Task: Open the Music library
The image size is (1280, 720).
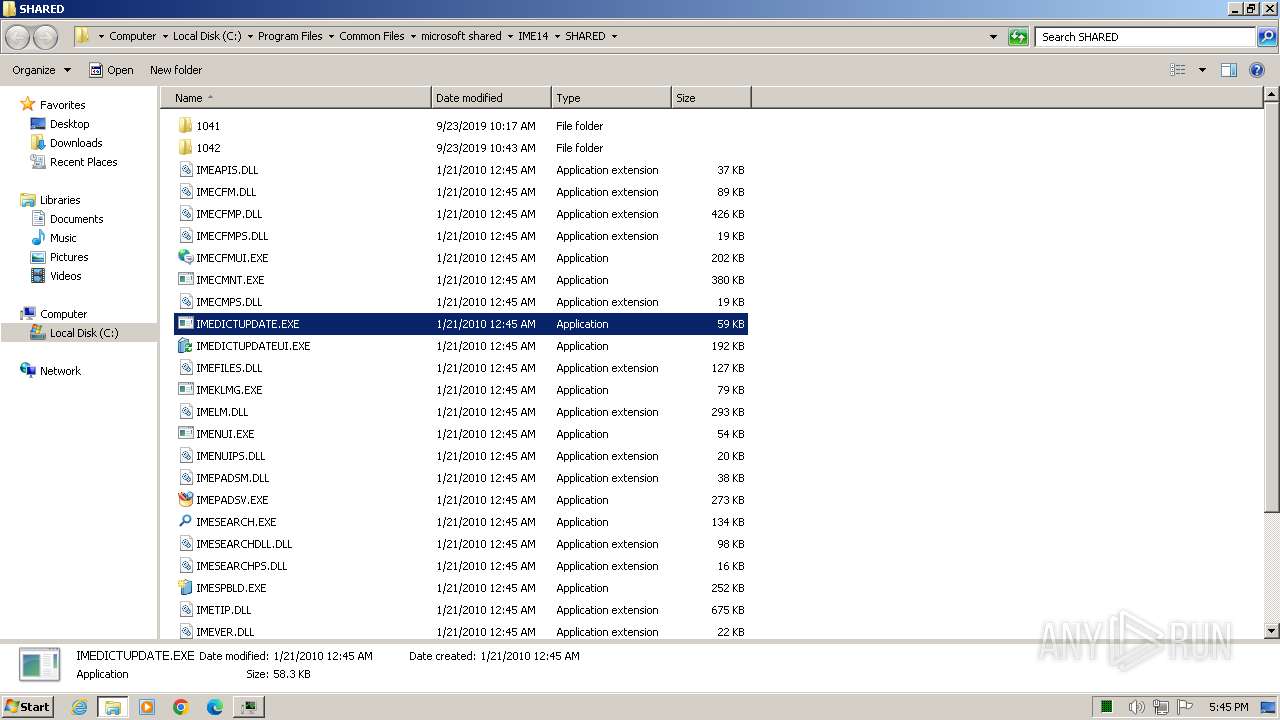Action: pyautogui.click(x=63, y=238)
